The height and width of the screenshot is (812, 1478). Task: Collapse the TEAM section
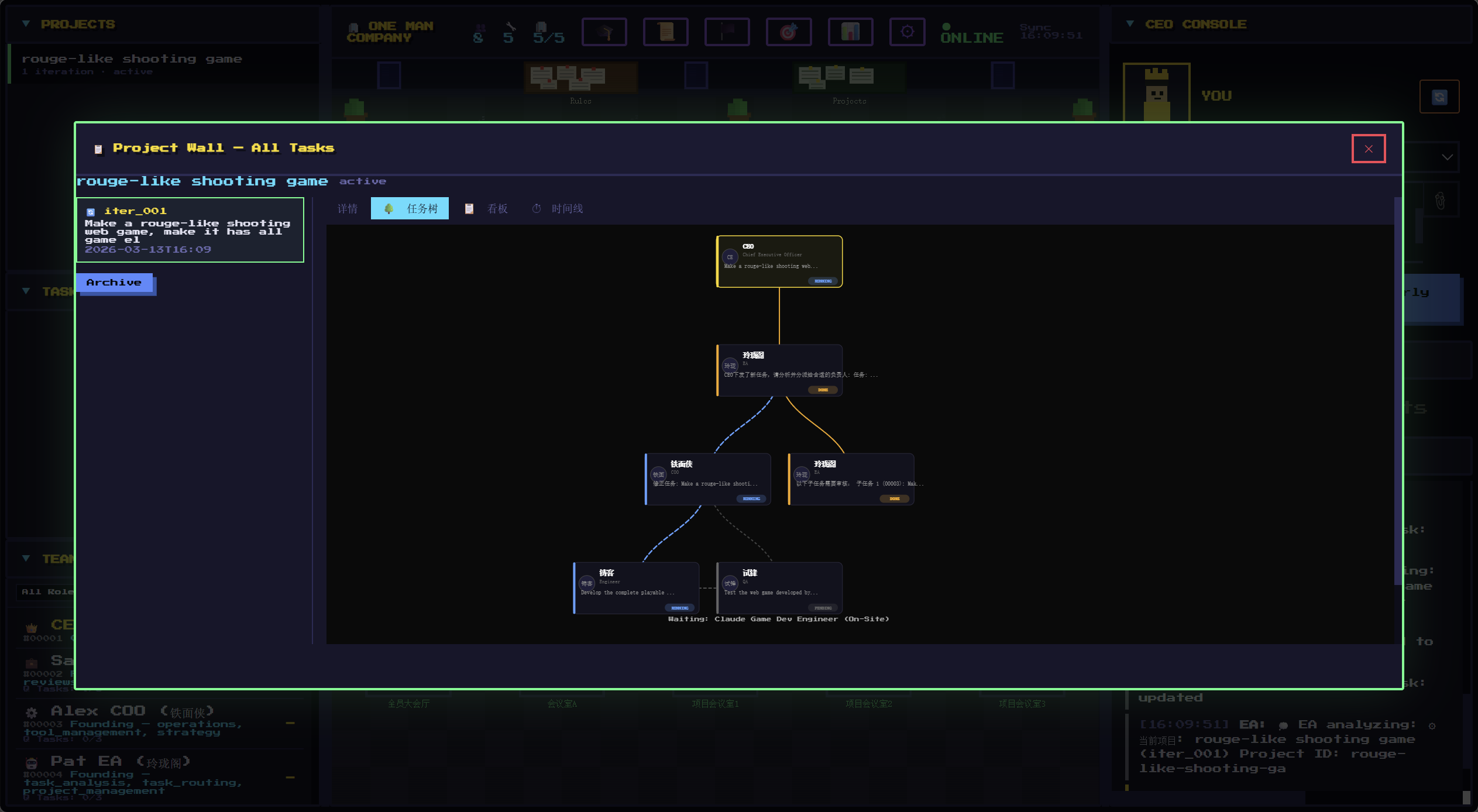[25, 559]
